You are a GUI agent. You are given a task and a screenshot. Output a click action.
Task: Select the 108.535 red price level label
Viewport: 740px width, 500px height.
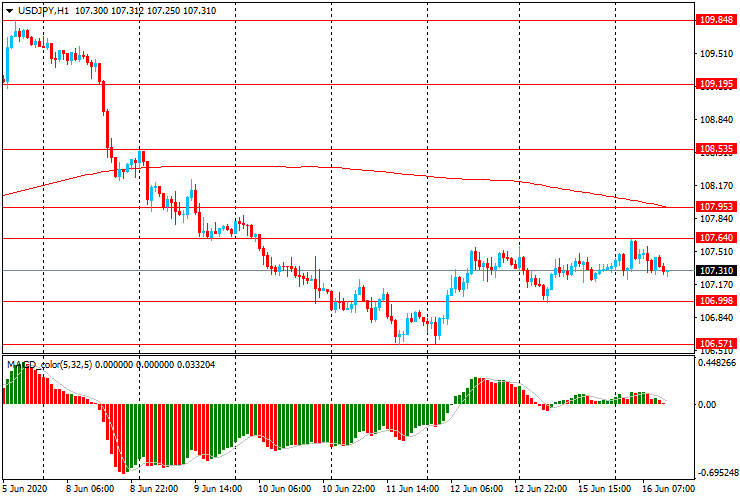(x=716, y=149)
